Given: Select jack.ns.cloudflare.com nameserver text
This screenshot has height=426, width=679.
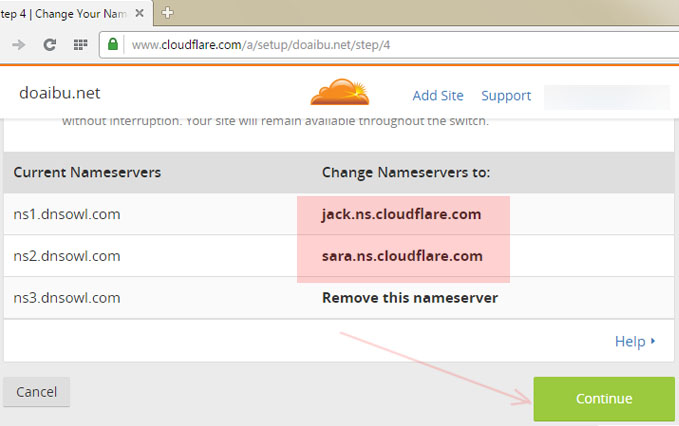Looking at the screenshot, I should (x=401, y=214).
